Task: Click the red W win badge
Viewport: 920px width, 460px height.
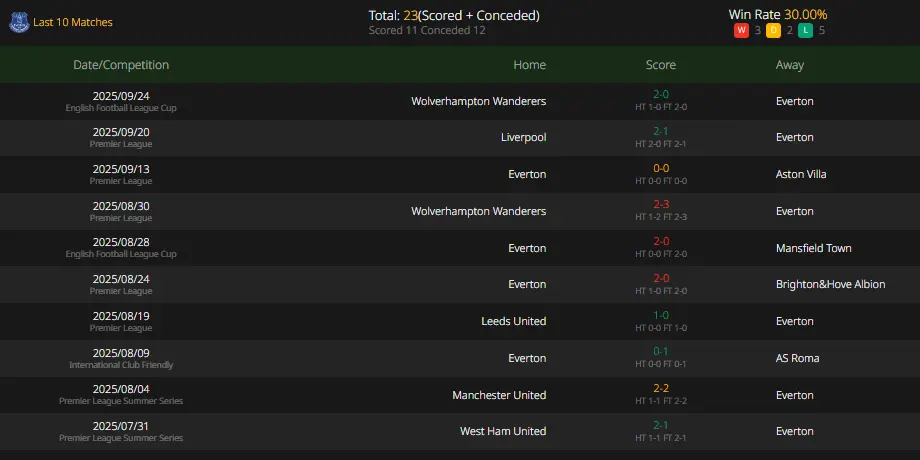Action: (741, 31)
